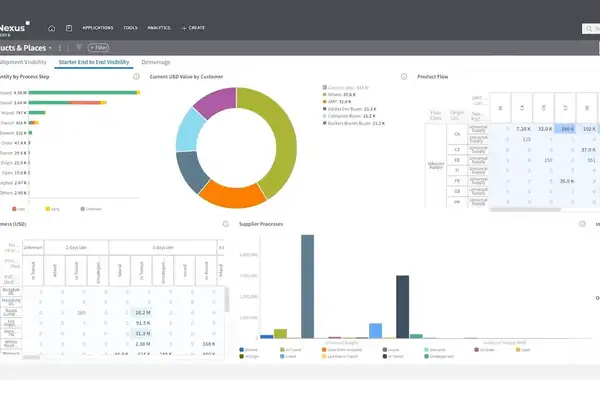Image resolution: width=600 pixels, height=400 pixels.
Task: Click the clipboard icon next to home
Action: click(69, 28)
